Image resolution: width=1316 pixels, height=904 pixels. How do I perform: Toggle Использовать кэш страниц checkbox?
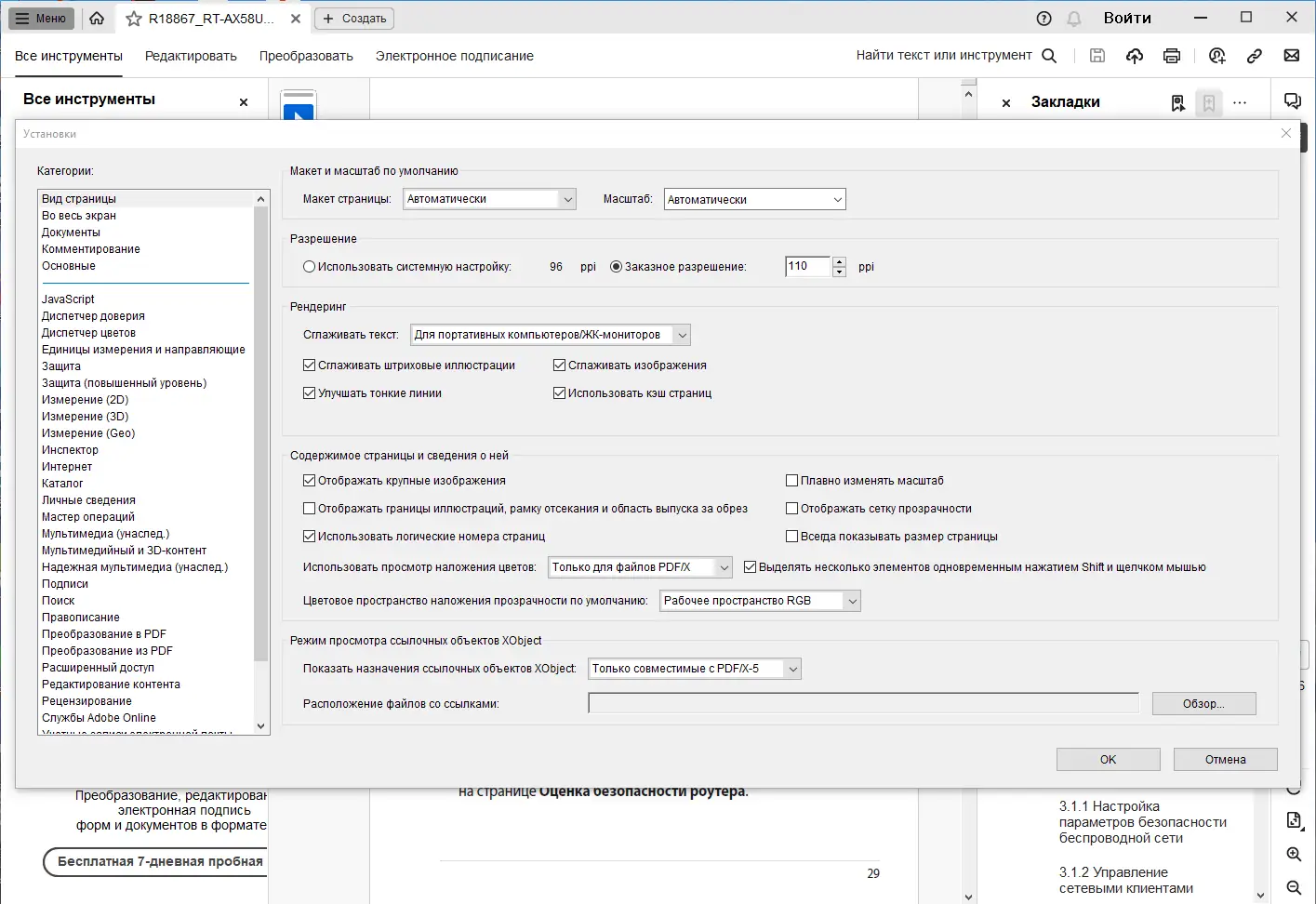click(559, 393)
